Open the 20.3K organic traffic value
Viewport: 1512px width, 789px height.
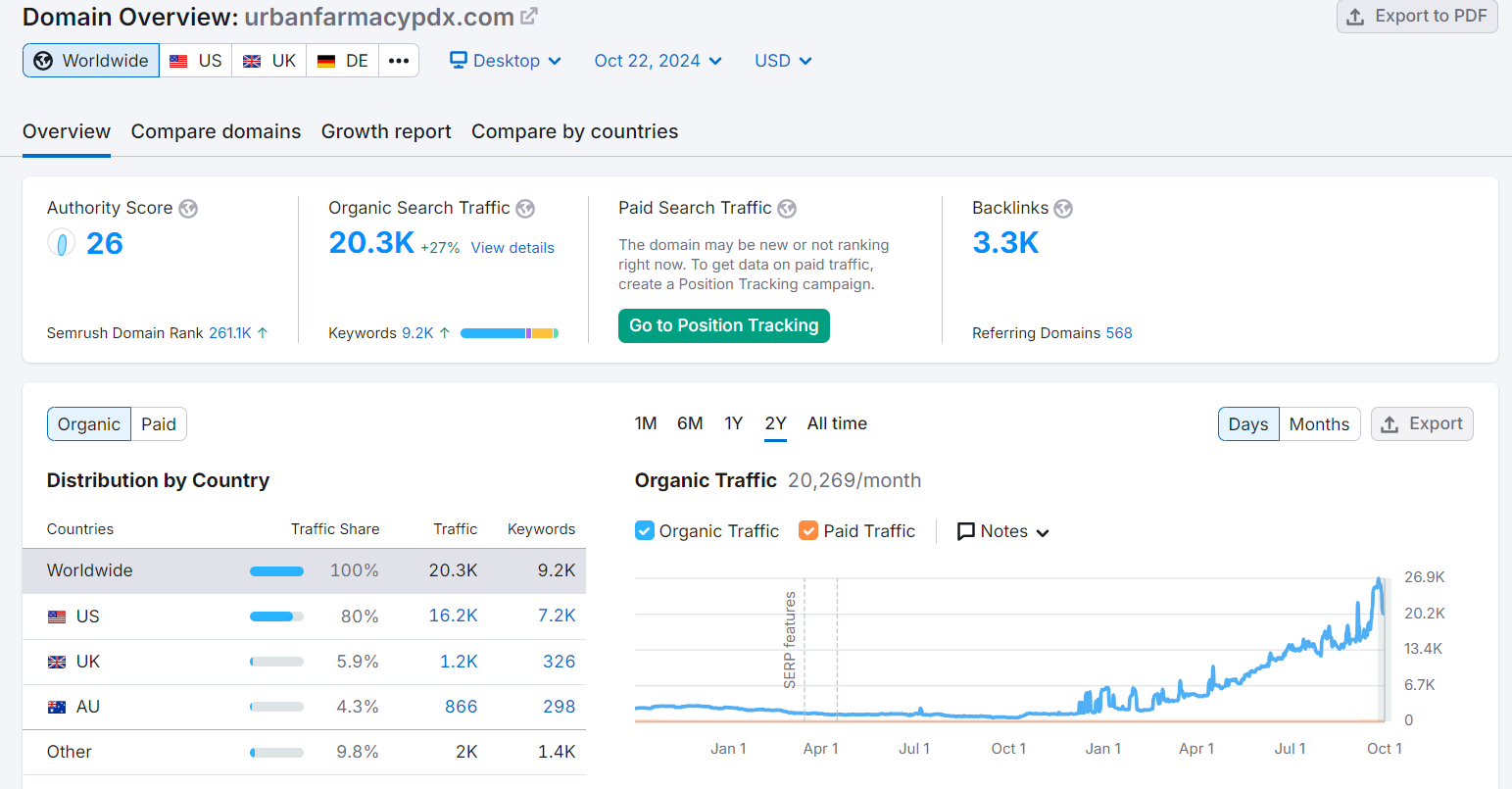point(371,242)
